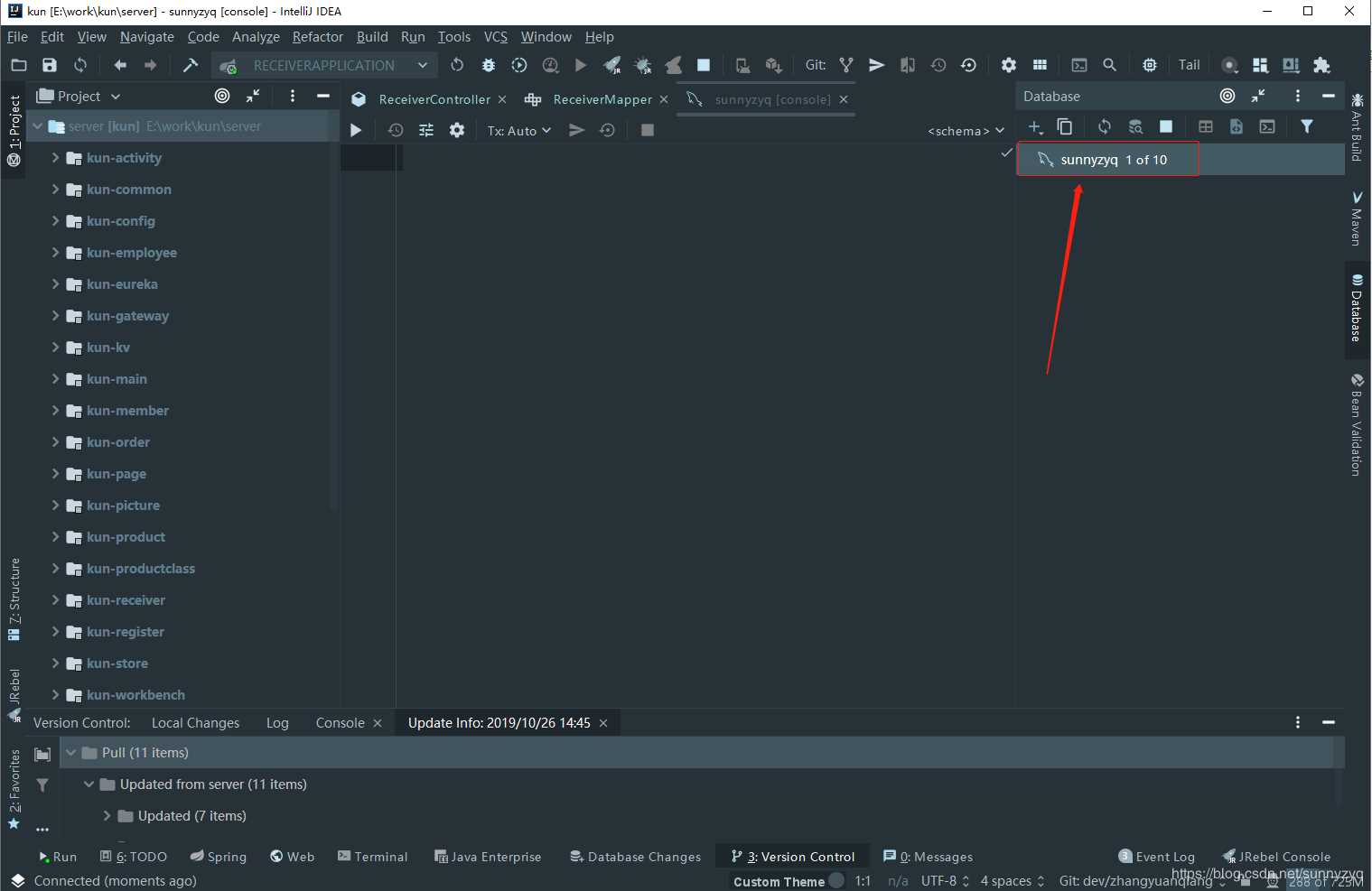Open the Structure side tool tab
1372x891 pixels.
(14, 599)
